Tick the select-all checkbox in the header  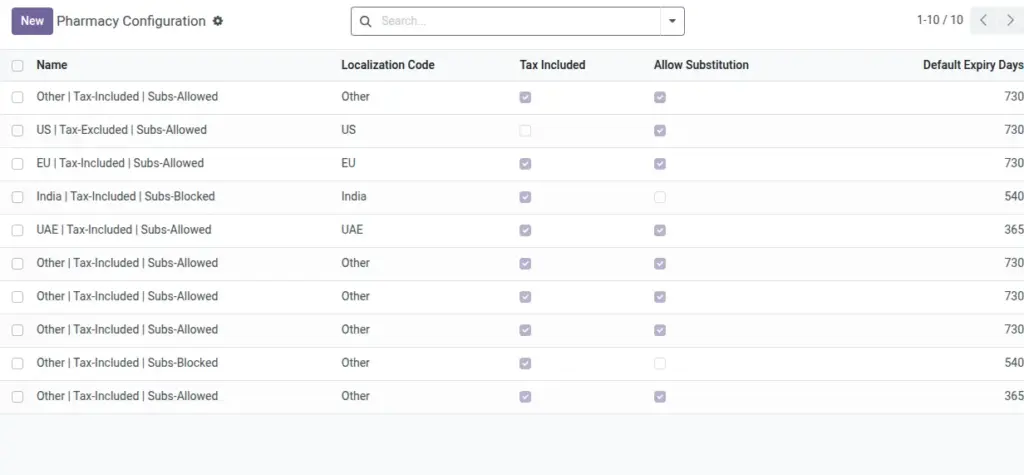click(x=18, y=65)
